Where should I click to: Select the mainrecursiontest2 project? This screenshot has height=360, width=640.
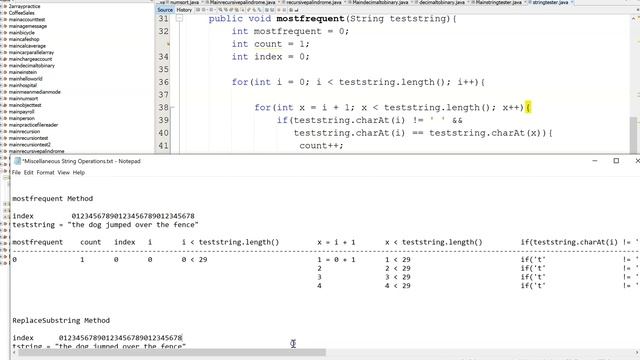tap(29, 144)
